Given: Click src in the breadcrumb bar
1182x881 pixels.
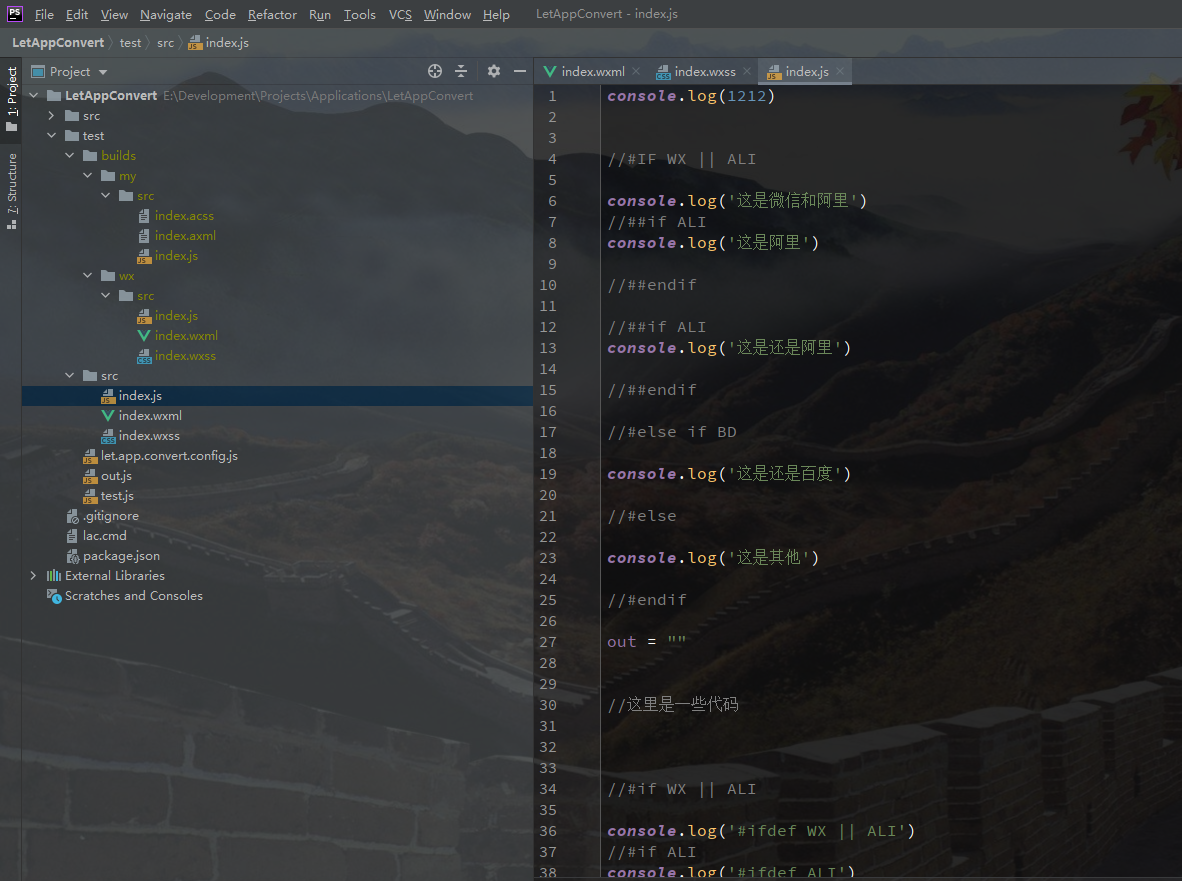Looking at the screenshot, I should point(165,43).
